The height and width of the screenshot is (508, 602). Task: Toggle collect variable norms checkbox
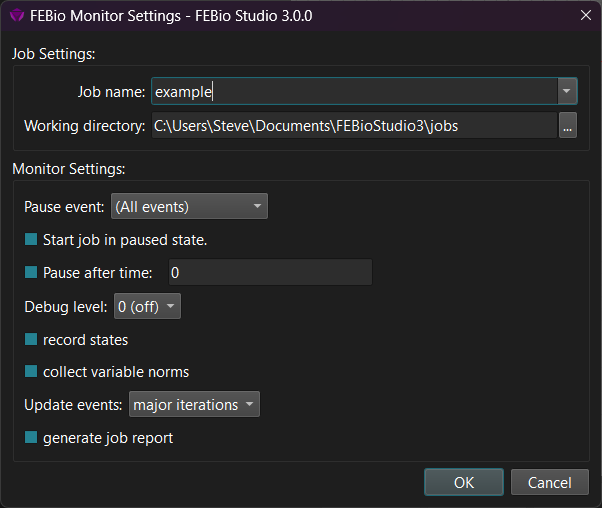(x=31, y=371)
